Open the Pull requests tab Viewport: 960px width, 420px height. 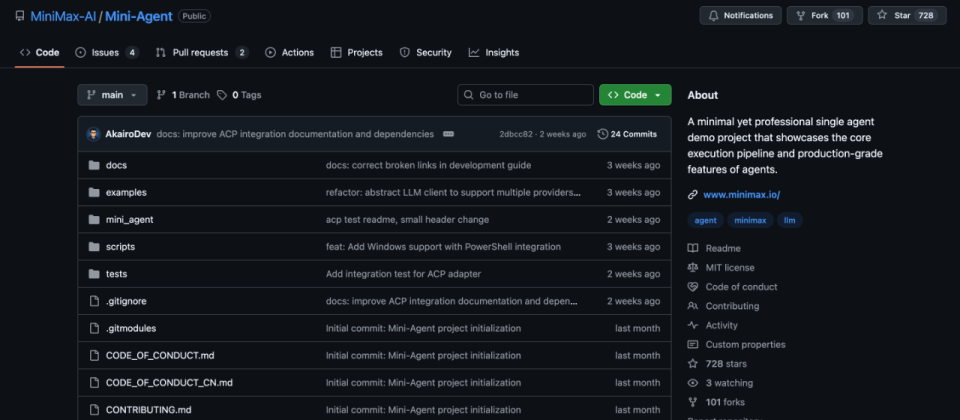201,52
